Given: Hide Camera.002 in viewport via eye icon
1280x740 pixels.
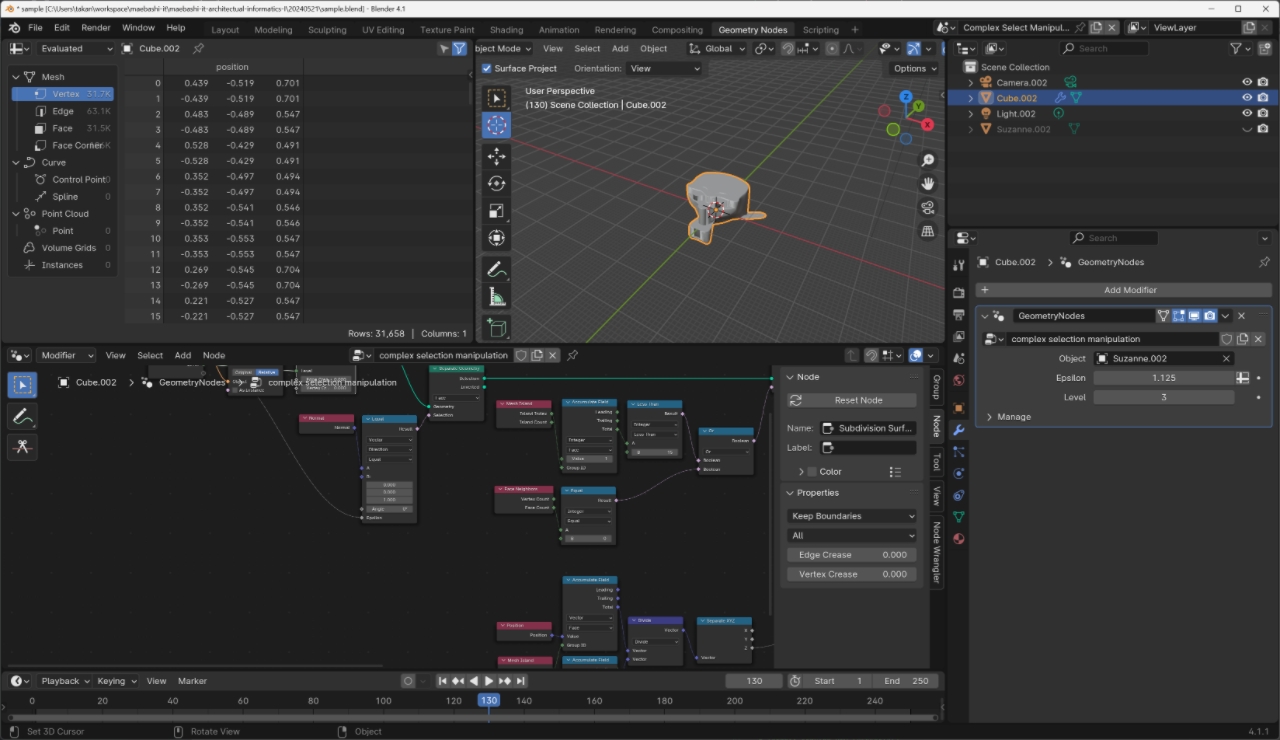Looking at the screenshot, I should tap(1247, 83).
